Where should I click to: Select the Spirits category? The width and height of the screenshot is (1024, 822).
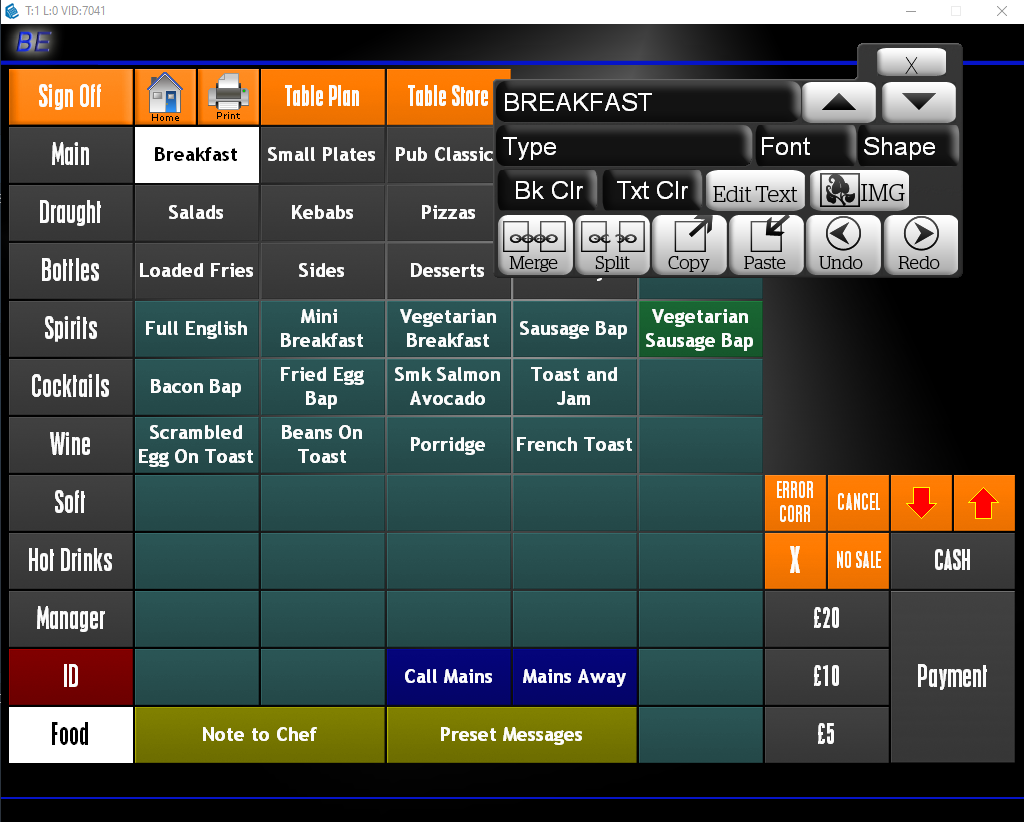pos(71,328)
